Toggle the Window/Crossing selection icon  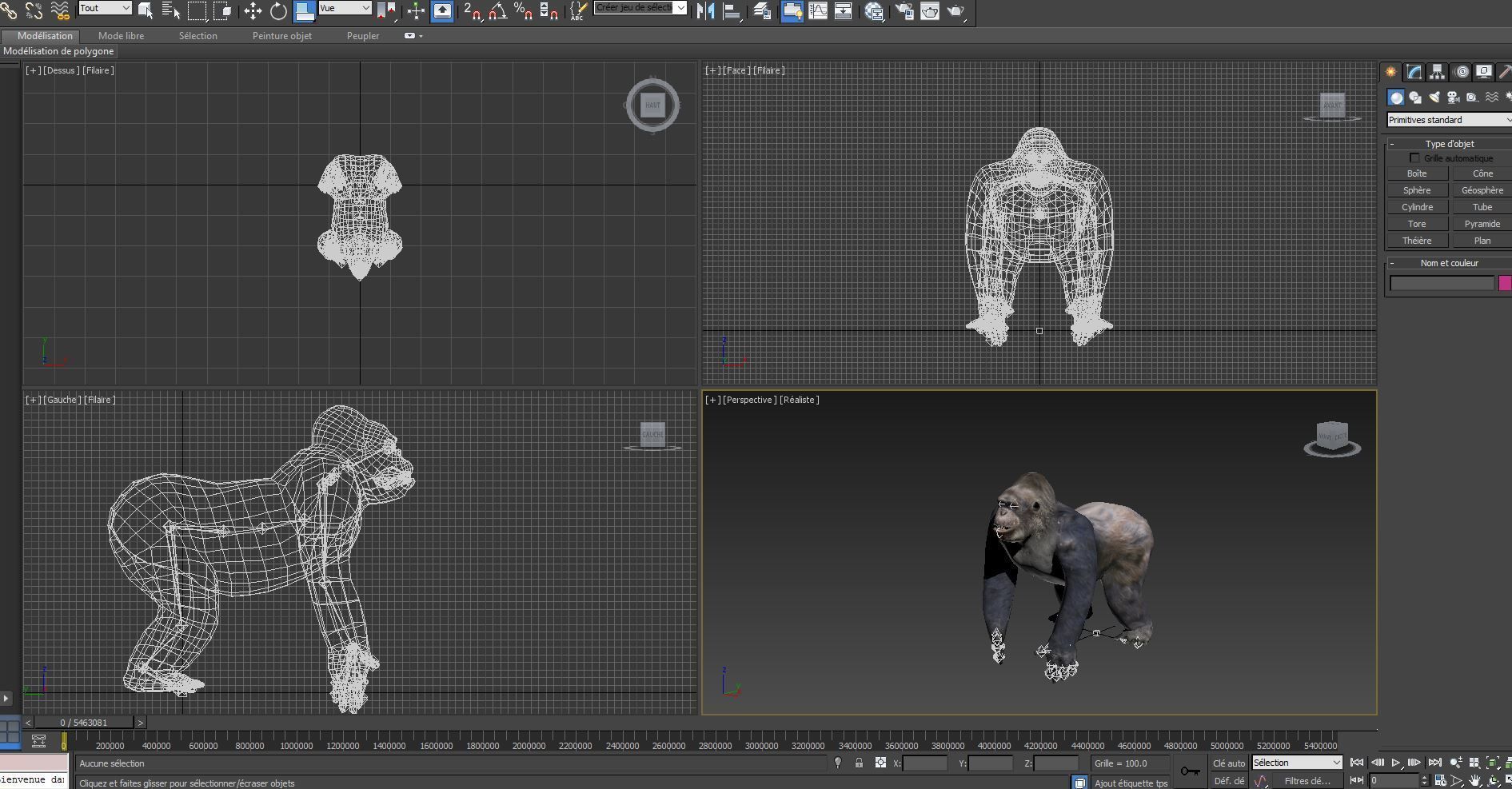[222, 10]
